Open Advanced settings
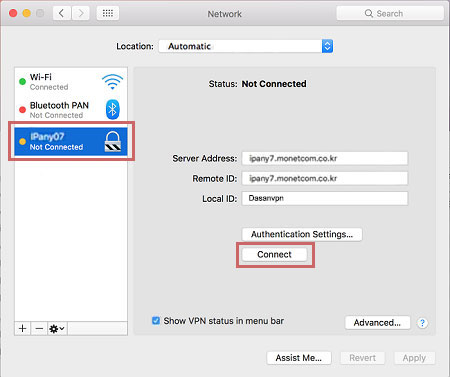Image resolution: width=450 pixels, height=377 pixels. click(x=377, y=323)
